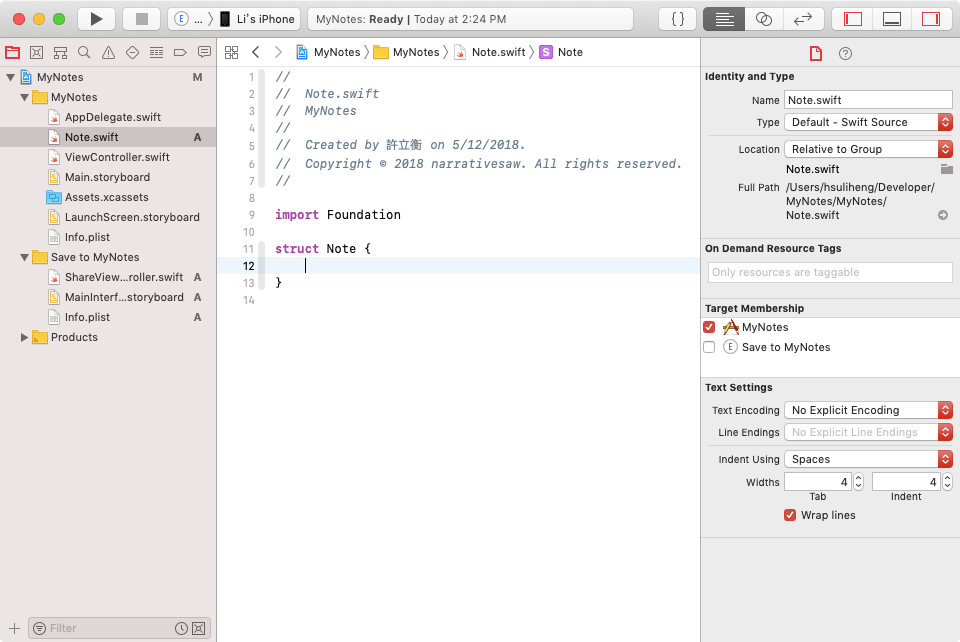Open the ShareViewController swift file
The height and width of the screenshot is (642, 960).
click(124, 277)
